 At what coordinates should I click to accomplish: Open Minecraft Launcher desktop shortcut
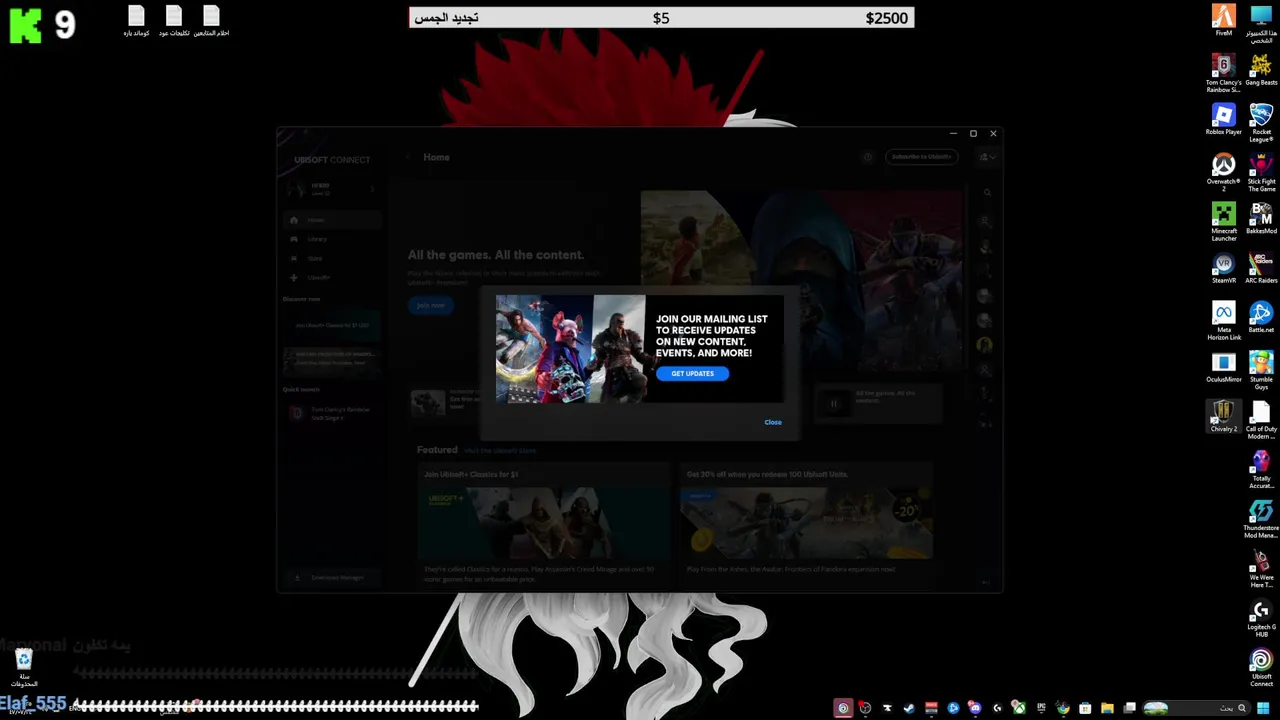(1224, 221)
